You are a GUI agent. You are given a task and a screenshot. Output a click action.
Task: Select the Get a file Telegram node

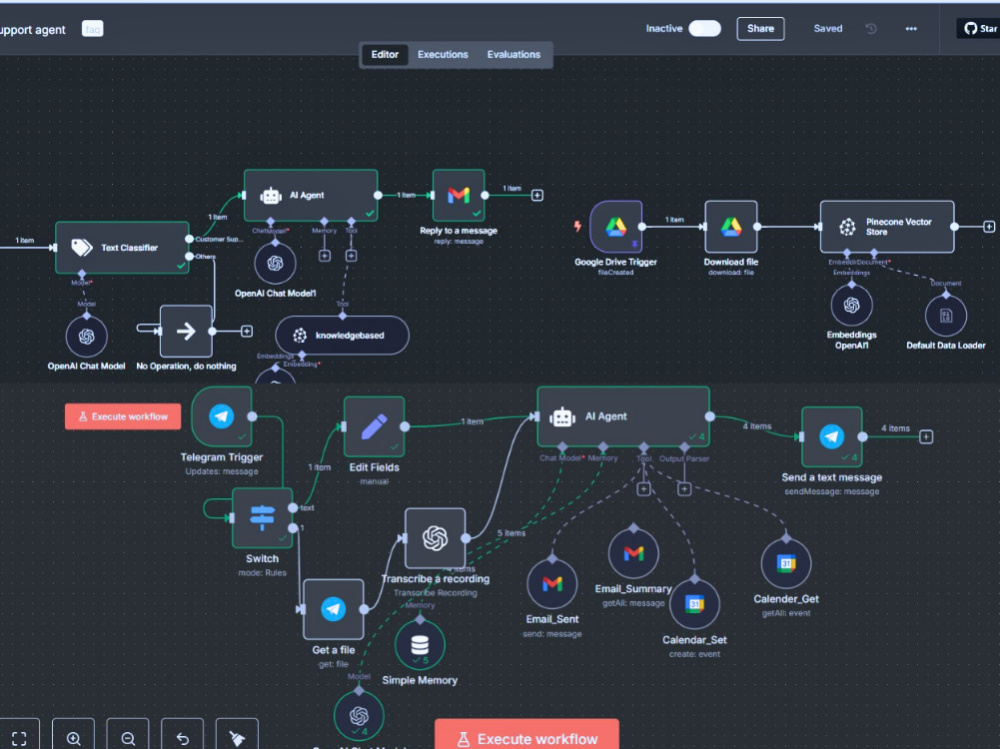(x=334, y=609)
